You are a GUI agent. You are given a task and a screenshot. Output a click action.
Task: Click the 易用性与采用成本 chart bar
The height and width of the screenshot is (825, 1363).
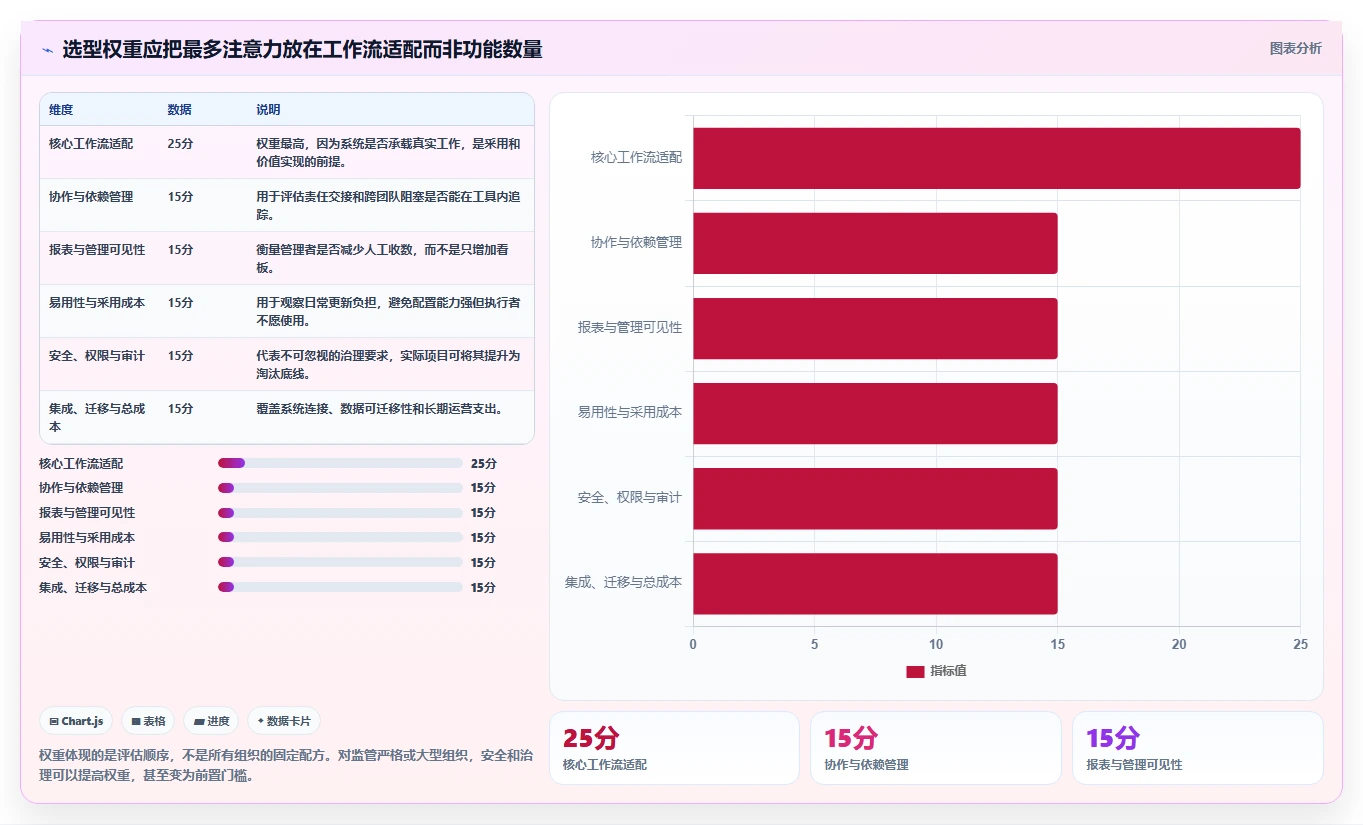click(x=875, y=413)
